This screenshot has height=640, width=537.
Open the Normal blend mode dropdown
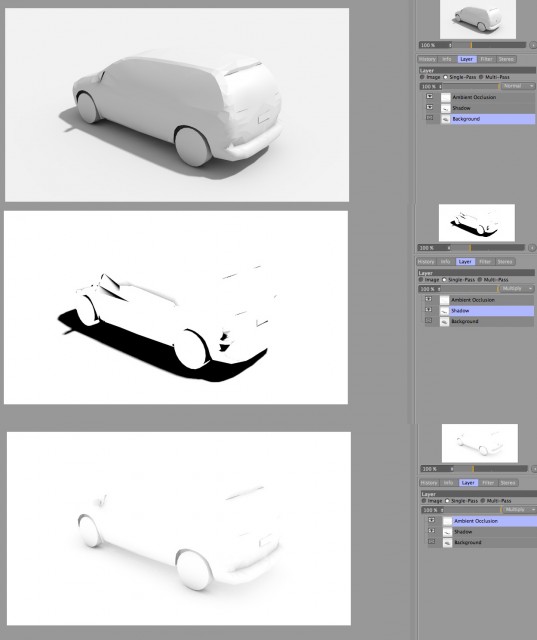pos(517,86)
